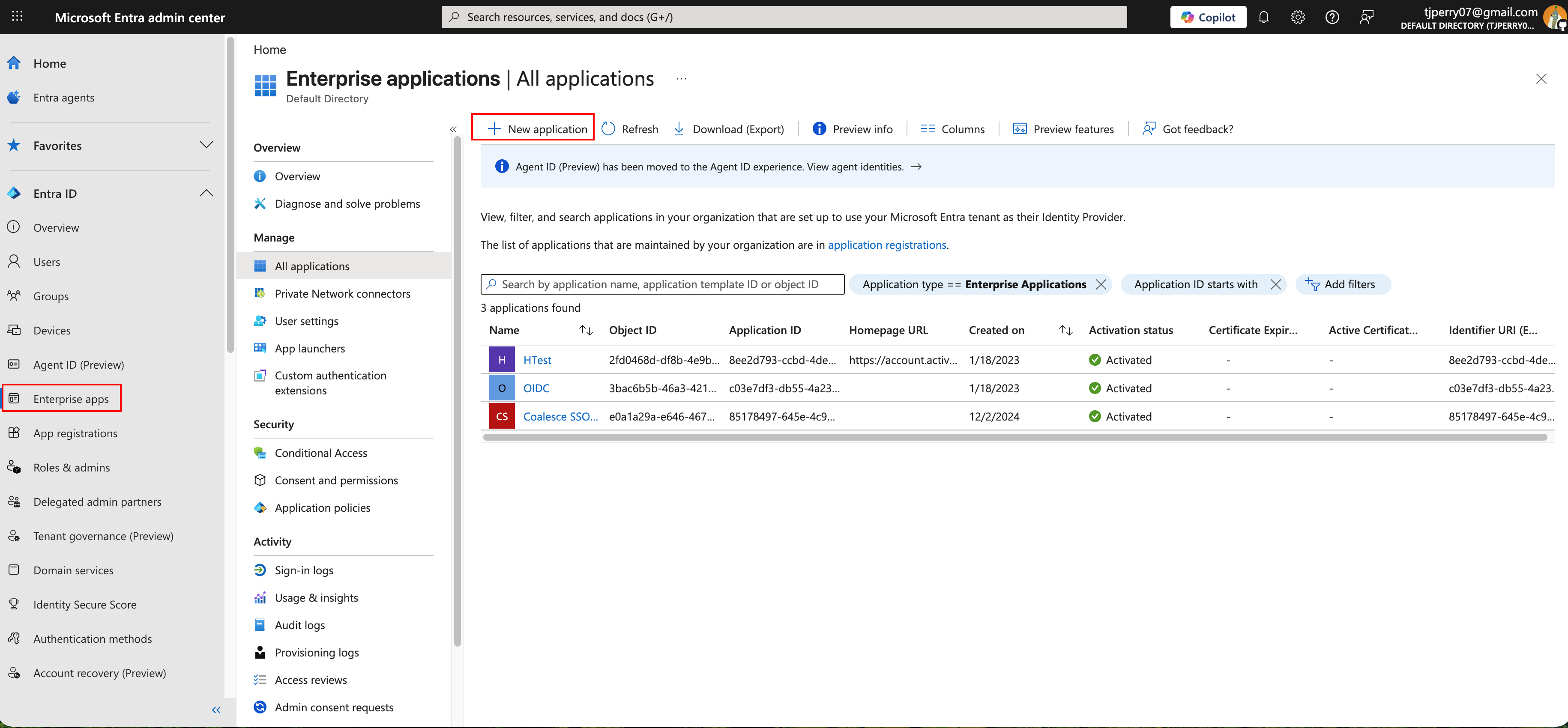Click the Copilot button
This screenshot has width=1568, height=728.
[1208, 17]
